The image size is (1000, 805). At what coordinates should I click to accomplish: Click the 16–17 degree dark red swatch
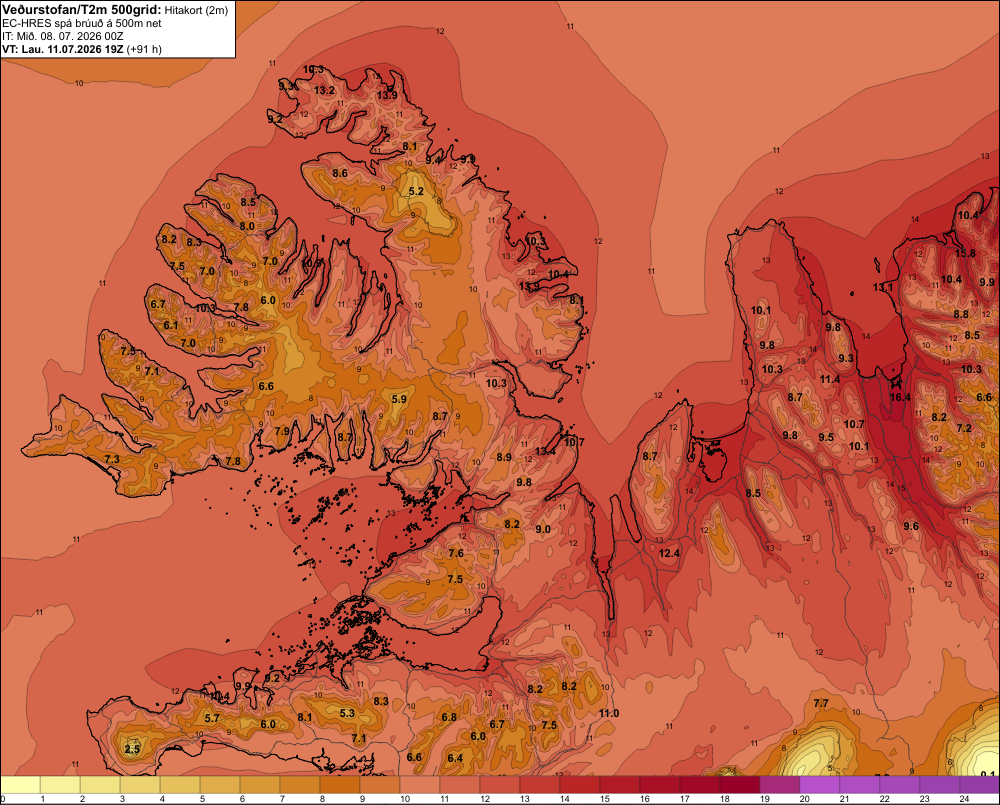coord(660,785)
